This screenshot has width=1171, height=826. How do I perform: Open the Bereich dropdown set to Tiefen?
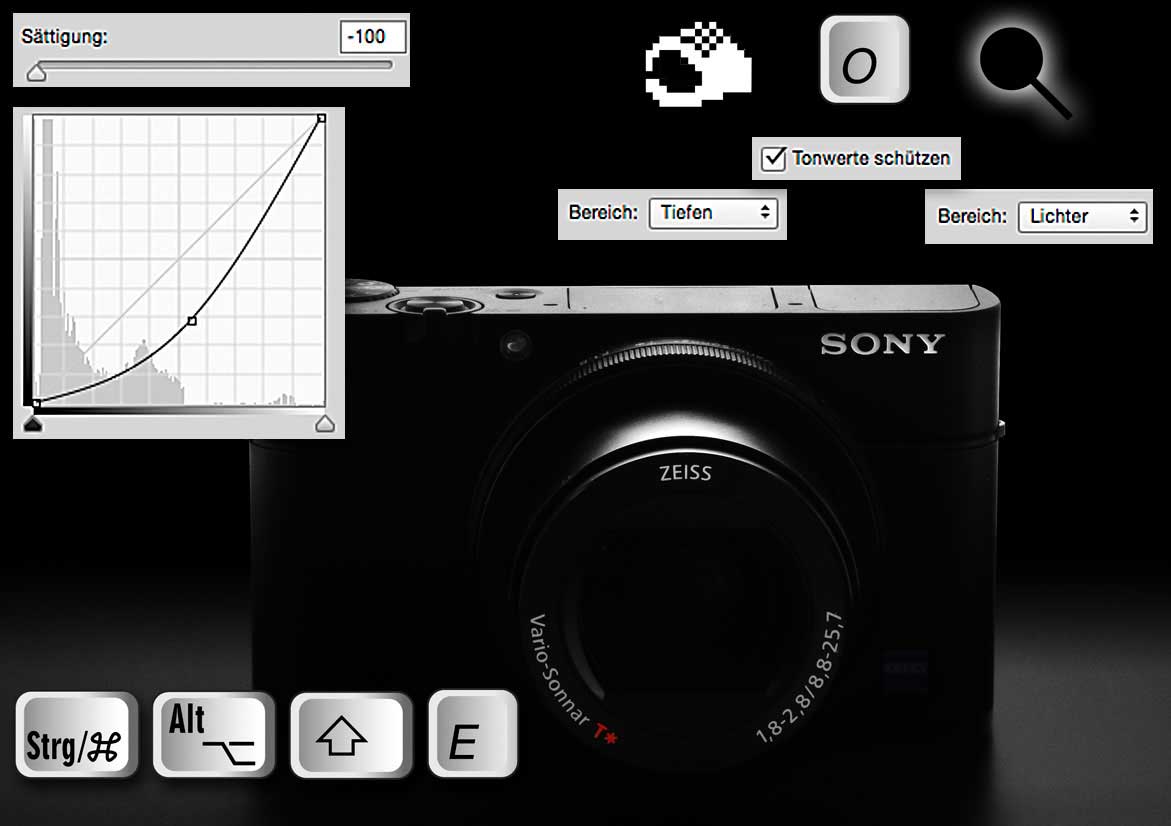713,213
